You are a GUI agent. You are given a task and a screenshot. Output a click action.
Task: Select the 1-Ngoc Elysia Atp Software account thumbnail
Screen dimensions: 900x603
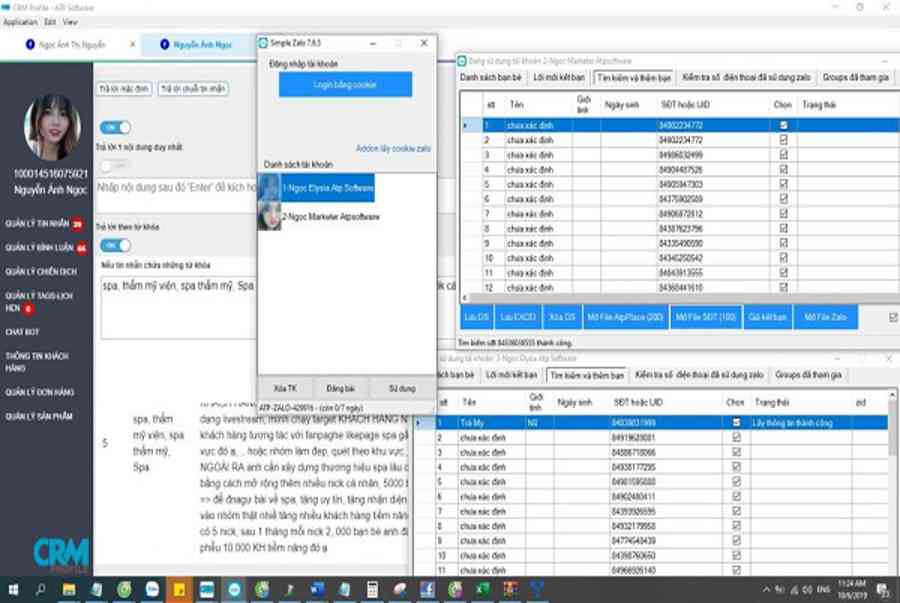268,187
